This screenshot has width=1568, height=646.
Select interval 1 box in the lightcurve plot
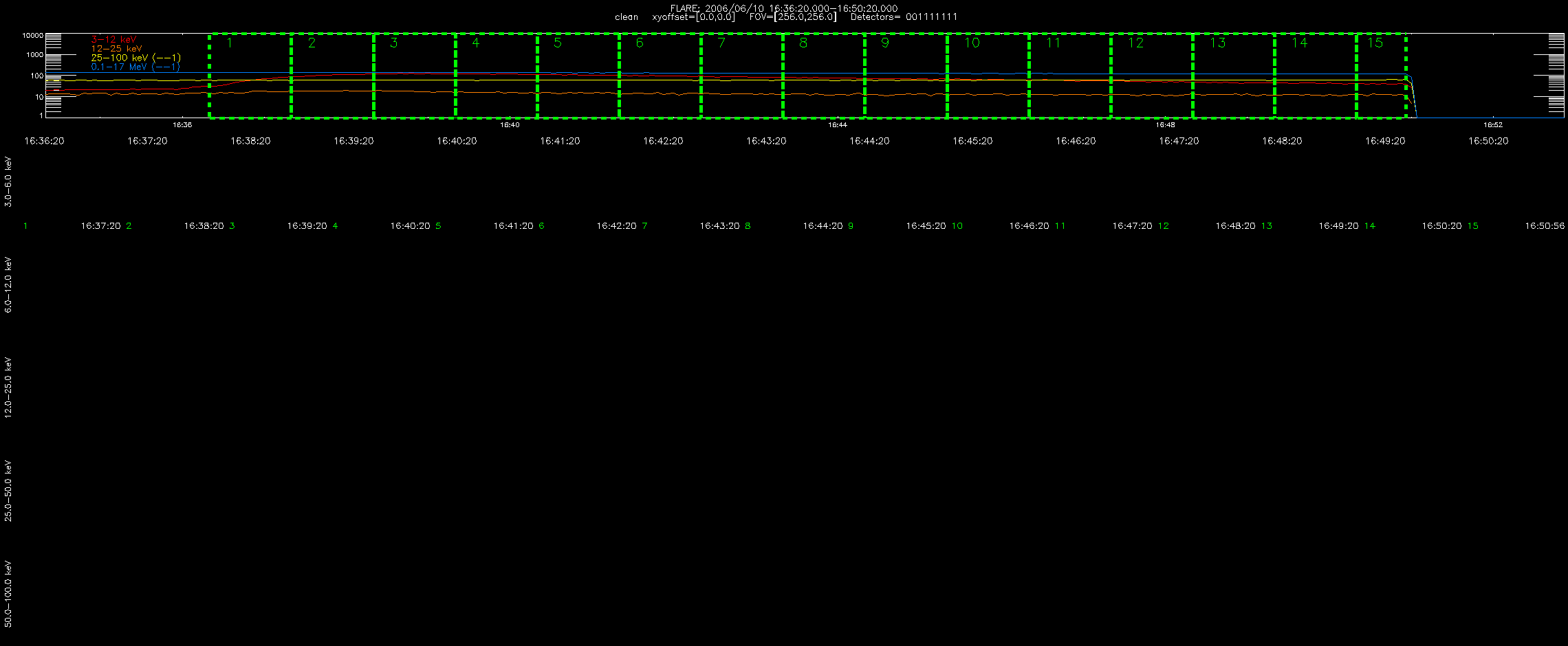[x=250, y=76]
